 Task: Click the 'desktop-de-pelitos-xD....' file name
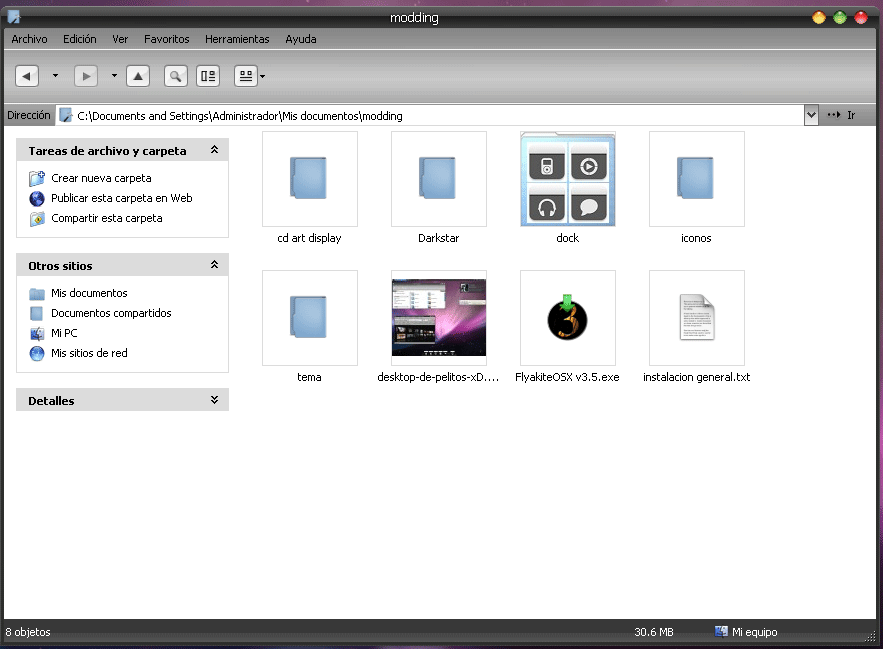[438, 377]
